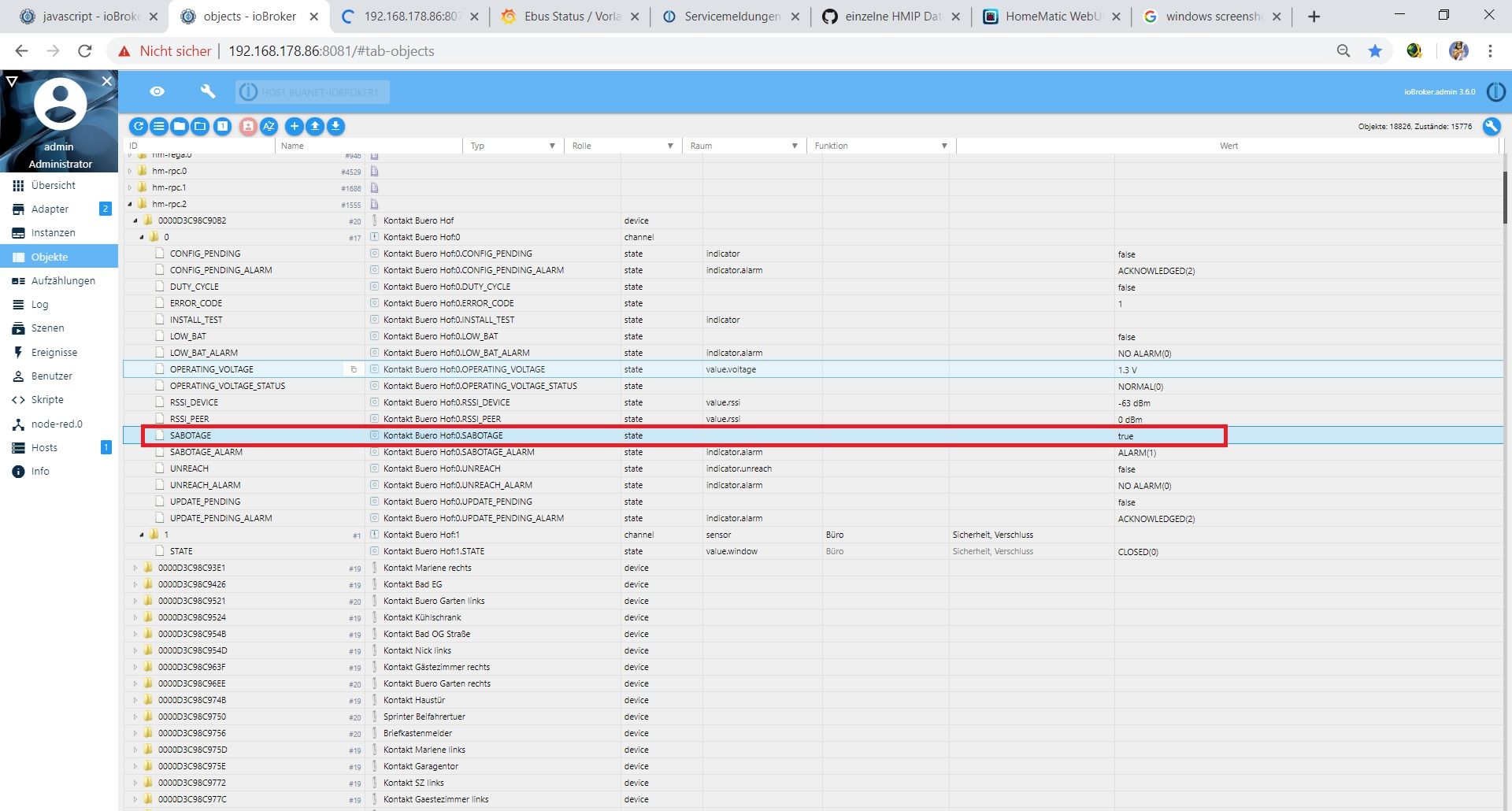Select the RSSI_DEVICE state row
Image resolution: width=1512 pixels, height=811 pixels.
pyautogui.click(x=813, y=402)
